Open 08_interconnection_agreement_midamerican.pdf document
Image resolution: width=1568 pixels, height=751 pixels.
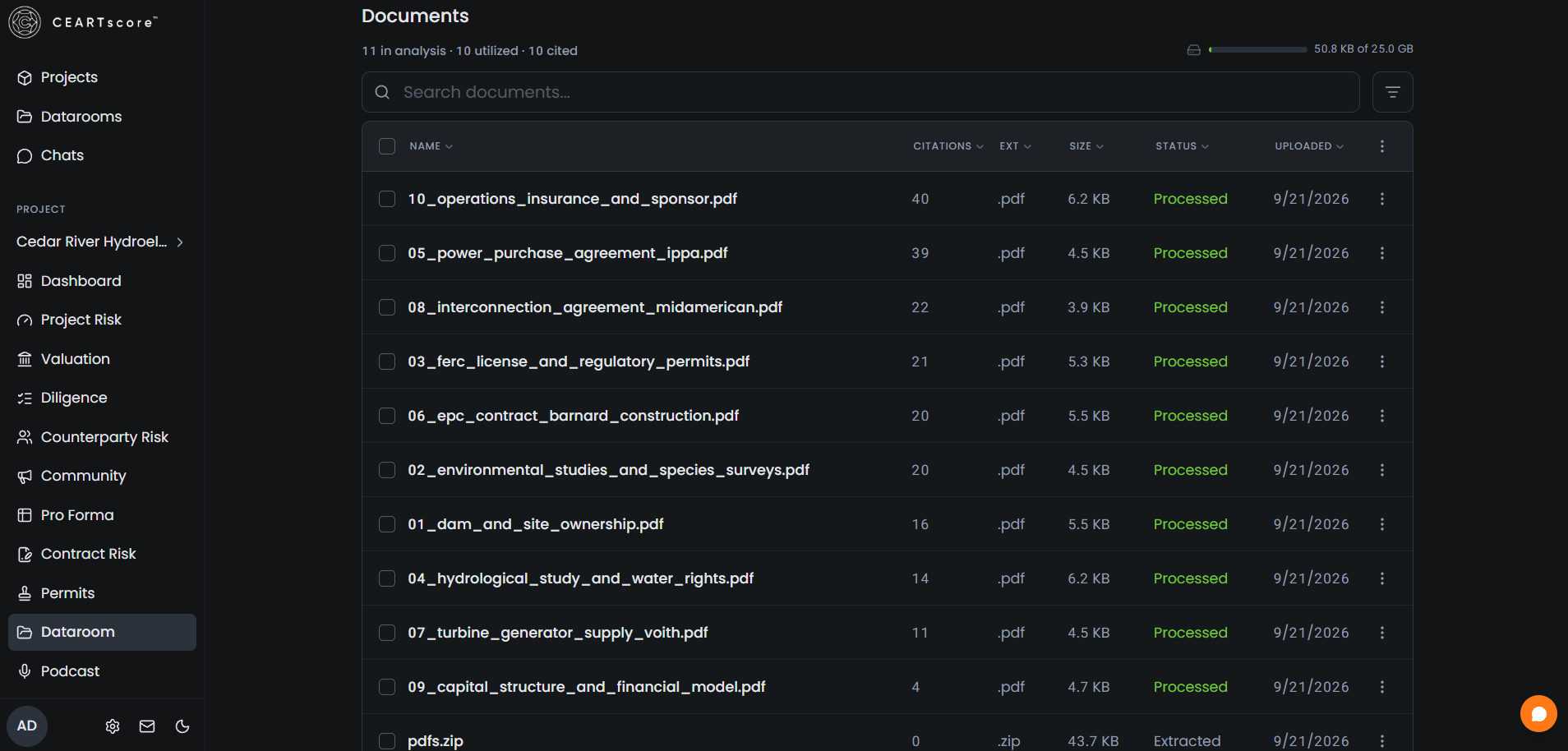[x=595, y=307]
